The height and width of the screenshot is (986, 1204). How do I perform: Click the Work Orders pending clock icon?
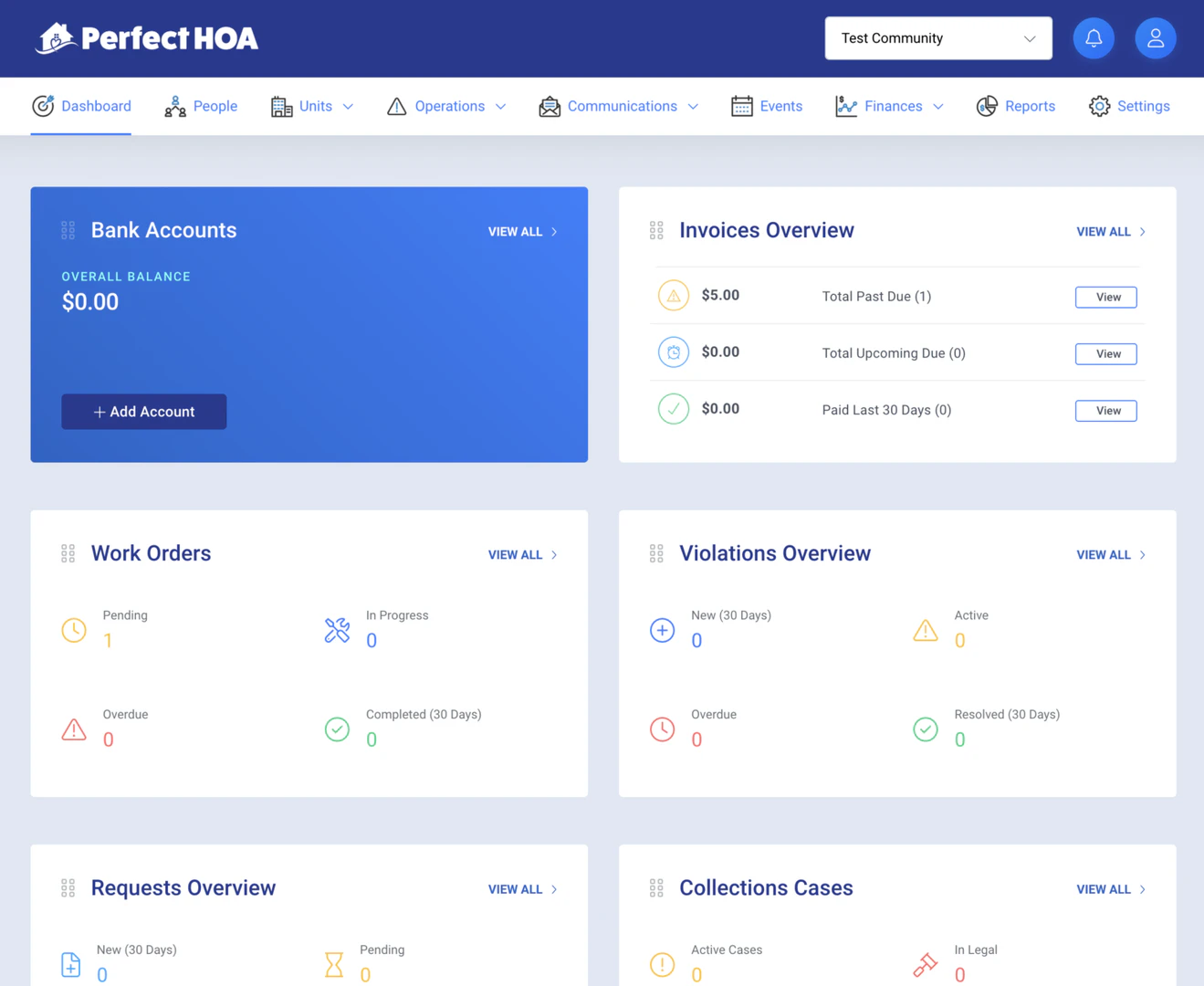(x=74, y=630)
